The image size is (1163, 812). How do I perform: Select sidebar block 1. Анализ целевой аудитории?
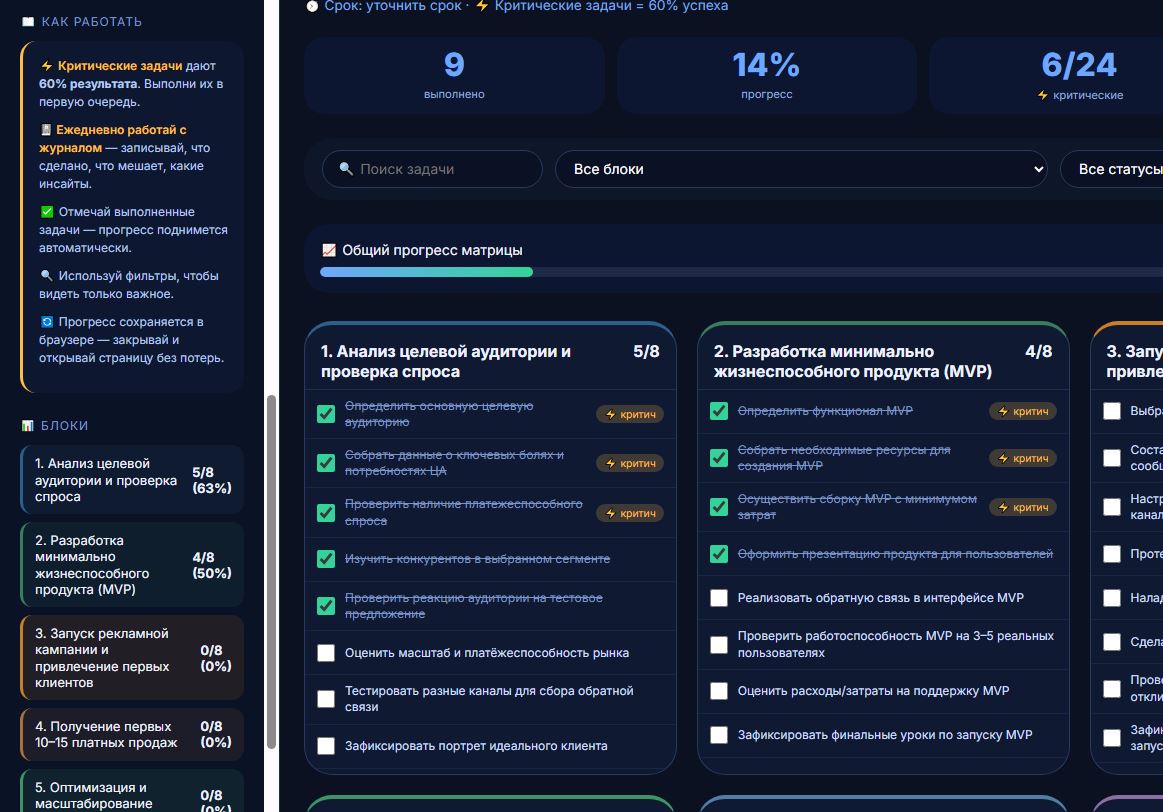pos(132,480)
